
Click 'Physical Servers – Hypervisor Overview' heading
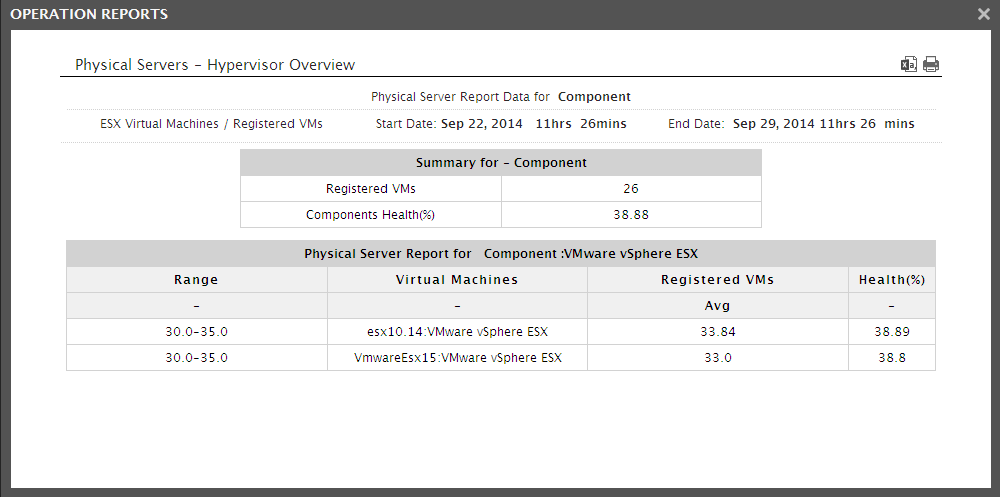[x=215, y=64]
